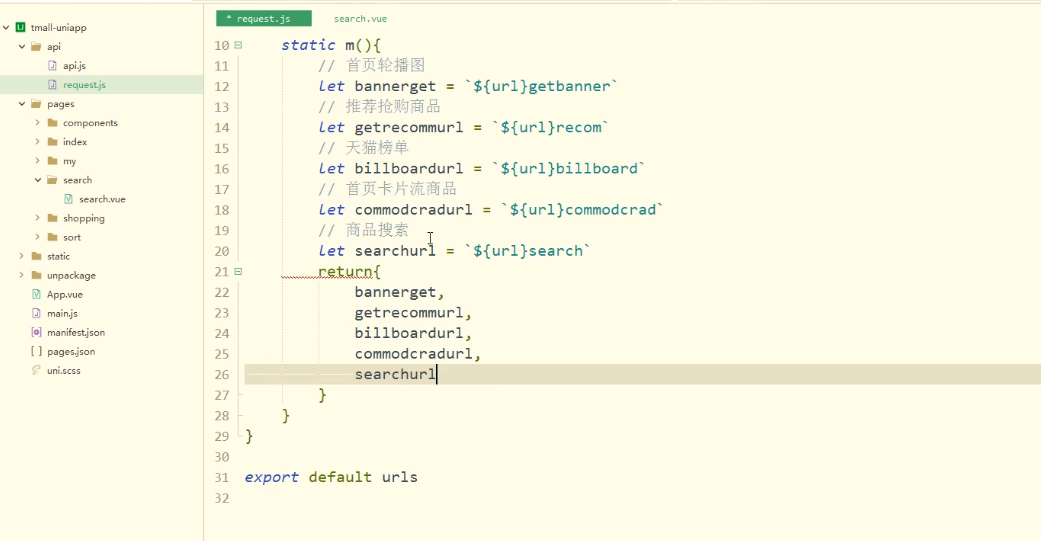Click the api folder icon

37,46
